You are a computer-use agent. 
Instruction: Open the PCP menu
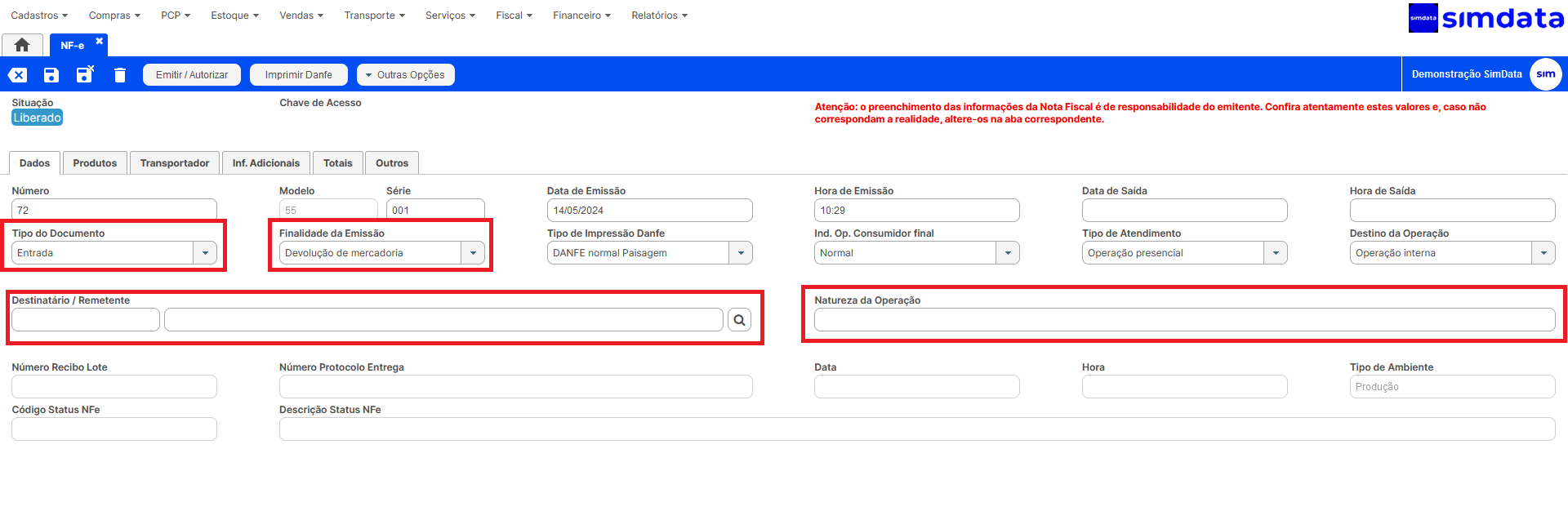[x=176, y=16]
